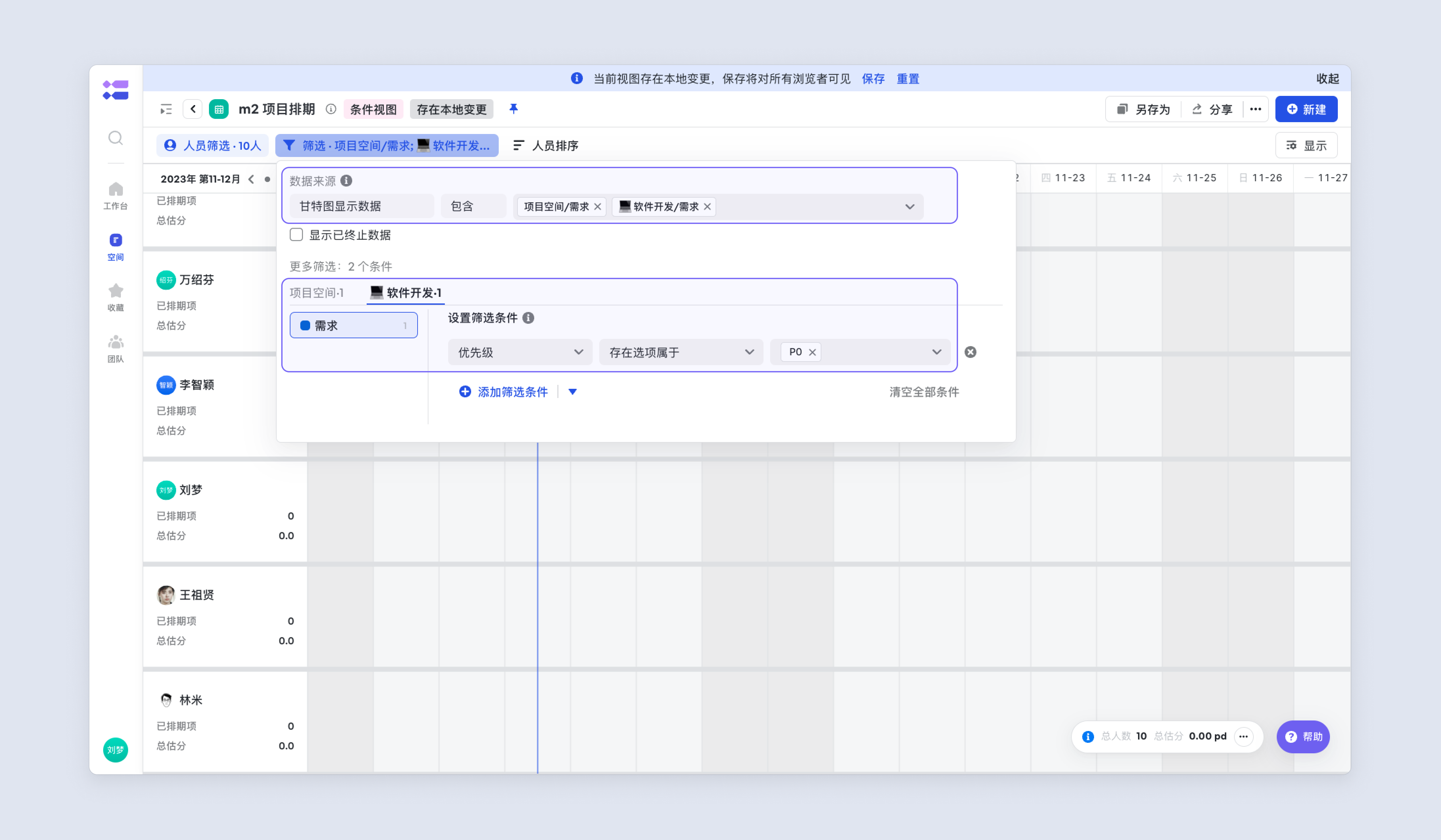This screenshot has height=840, width=1441.
Task: Go back with the left arrow button
Action: click(193, 109)
